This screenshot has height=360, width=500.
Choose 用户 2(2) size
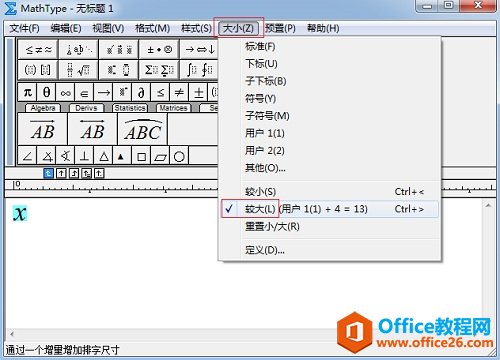pyautogui.click(x=330, y=151)
